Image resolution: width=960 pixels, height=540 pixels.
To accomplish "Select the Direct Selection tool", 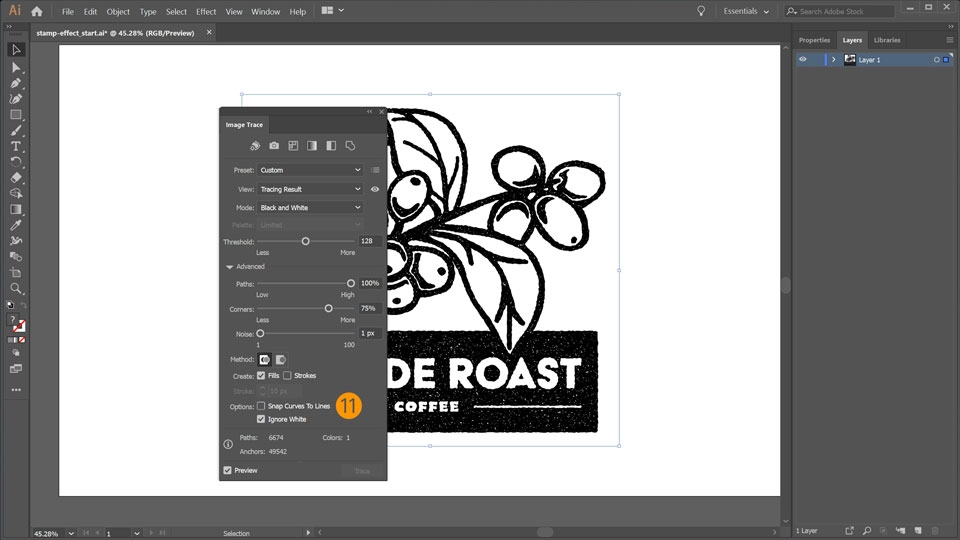I will pos(16,67).
